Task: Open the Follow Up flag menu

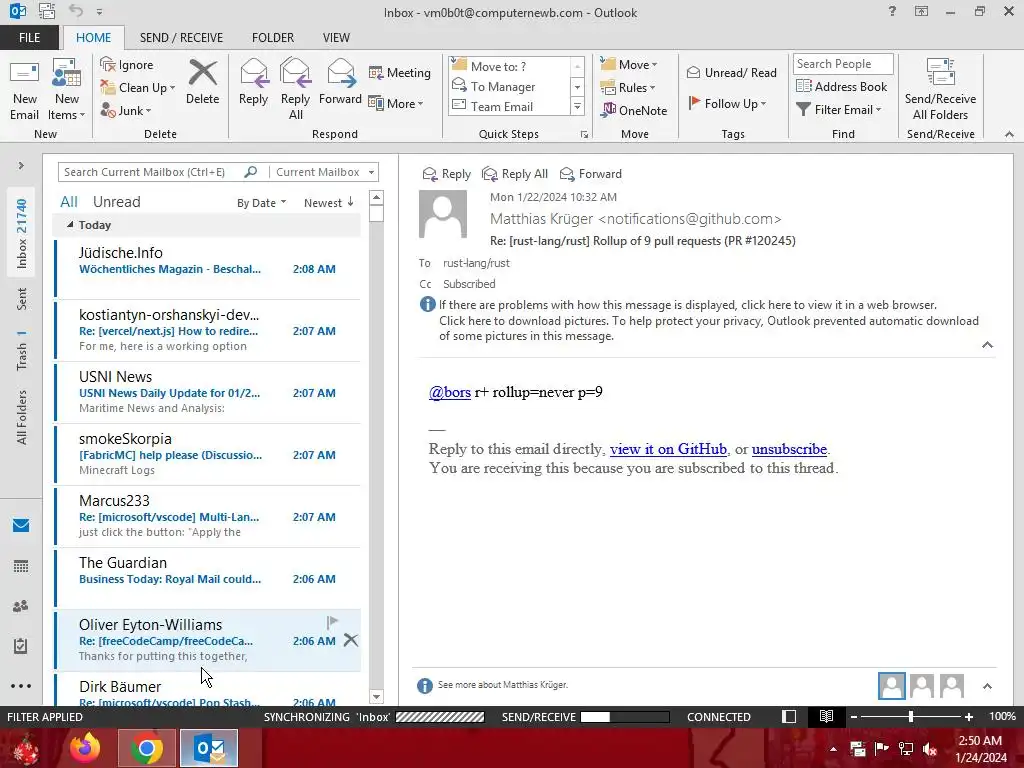Action: pyautogui.click(x=727, y=103)
